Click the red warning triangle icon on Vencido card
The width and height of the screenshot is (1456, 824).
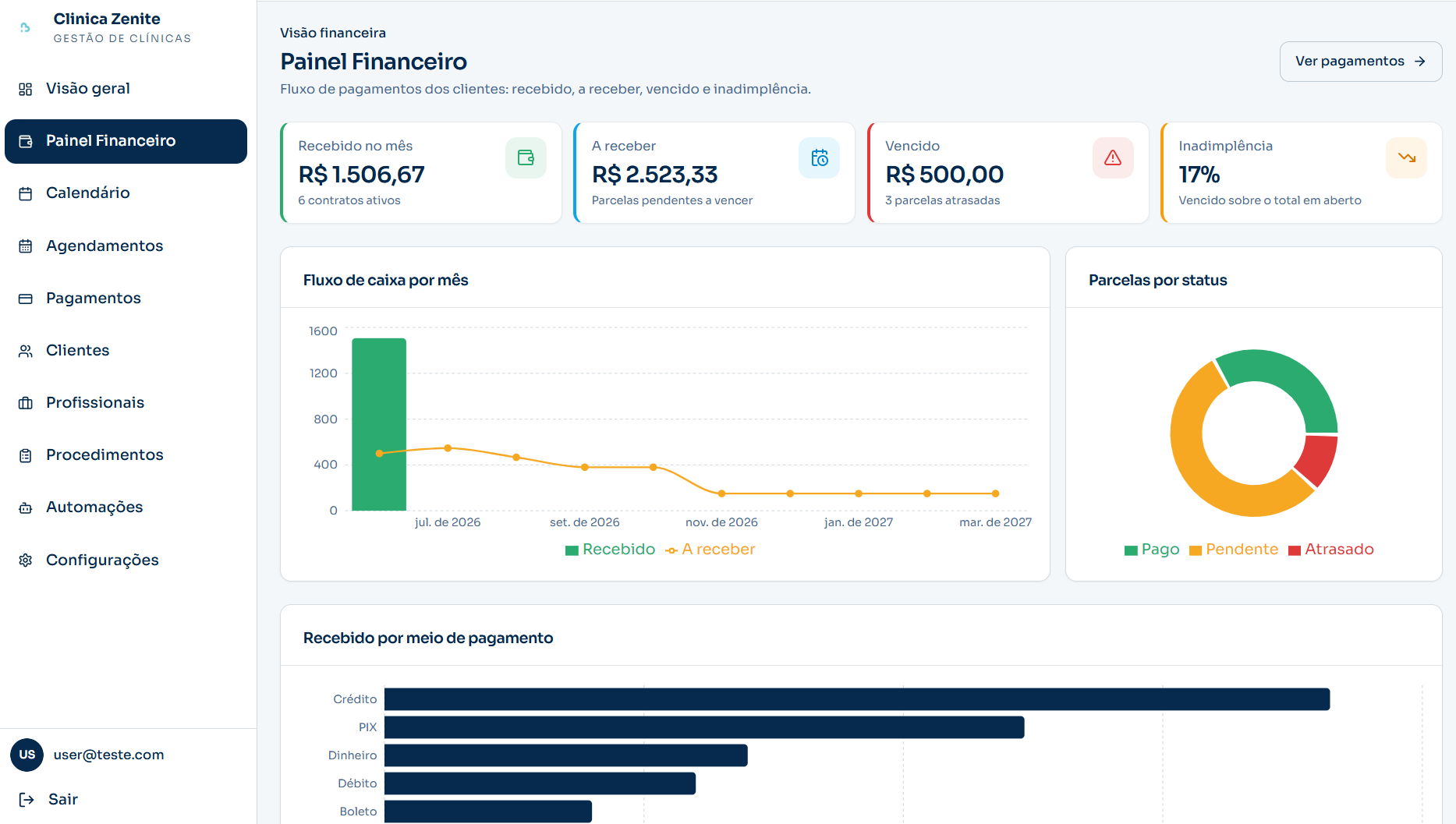click(x=1113, y=157)
